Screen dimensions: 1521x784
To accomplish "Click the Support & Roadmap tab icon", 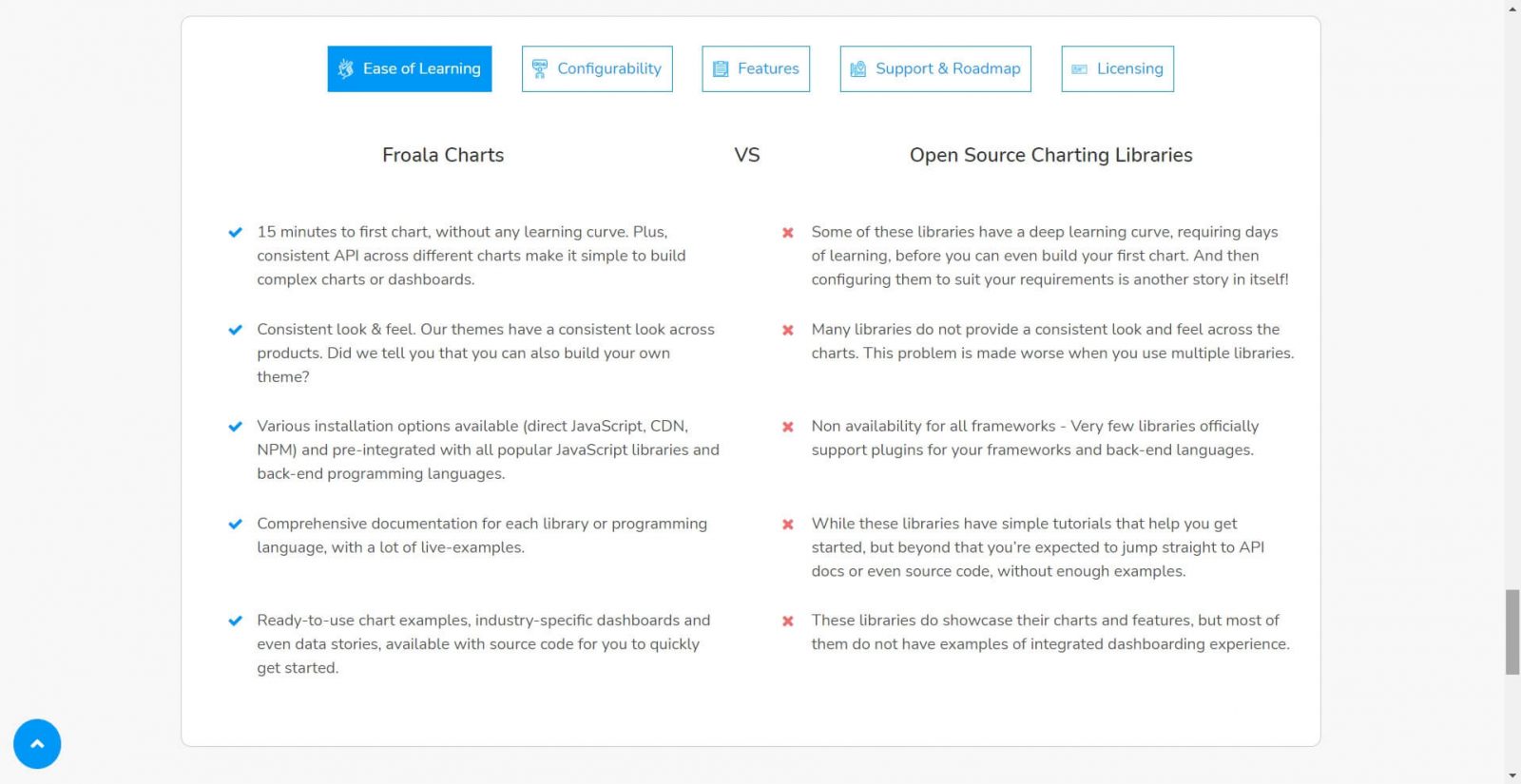I will [x=858, y=68].
